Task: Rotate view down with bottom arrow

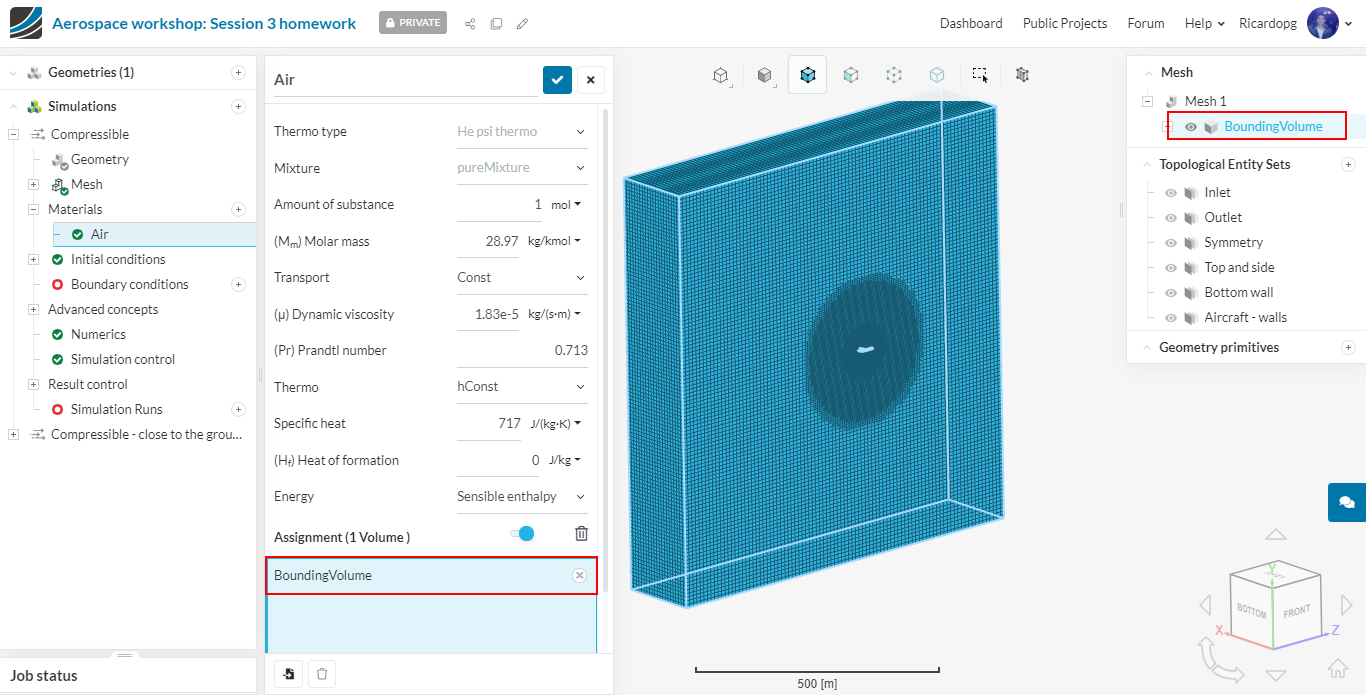Action: pos(1276,675)
